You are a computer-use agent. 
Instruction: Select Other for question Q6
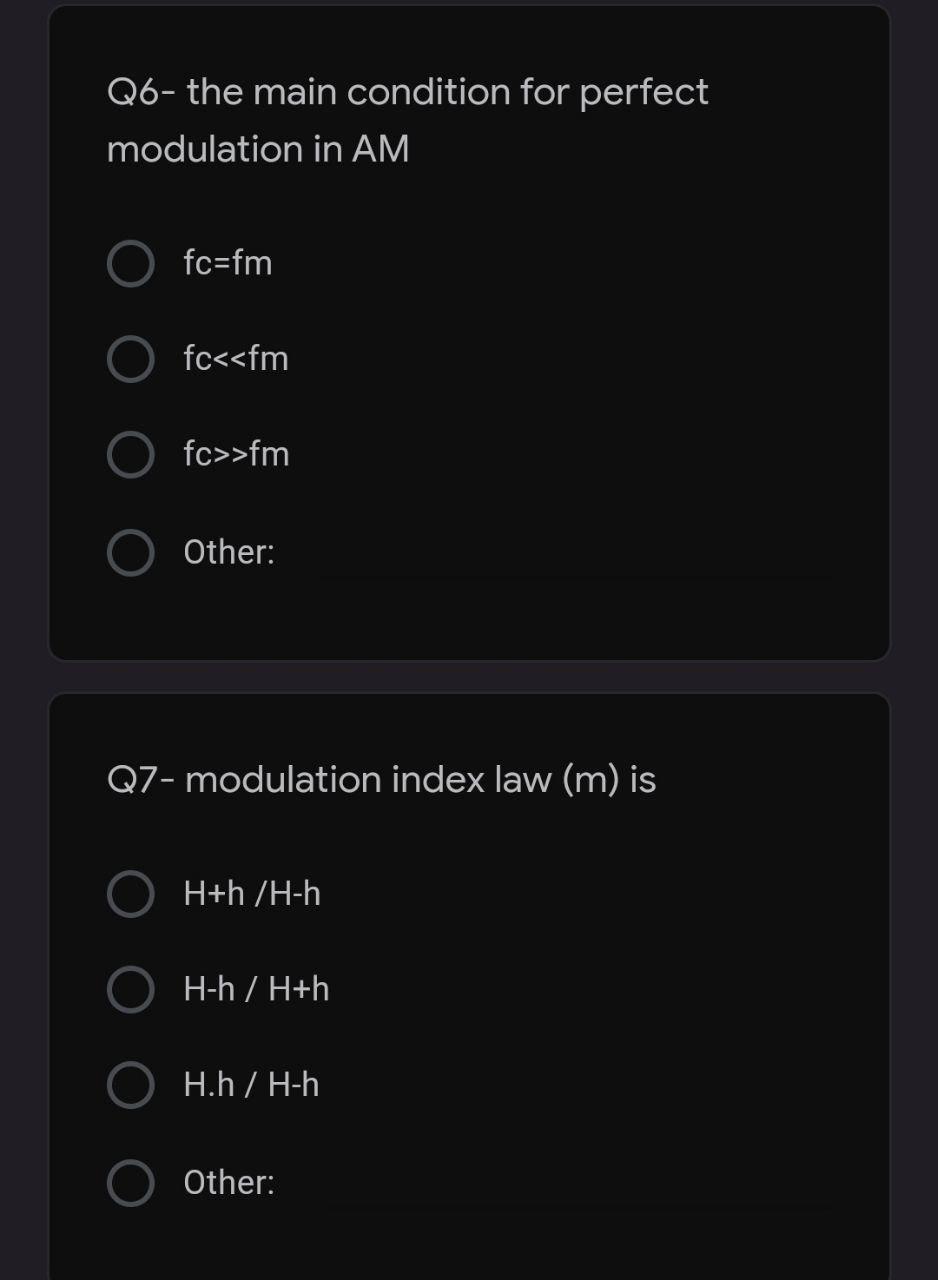pyautogui.click(x=130, y=551)
